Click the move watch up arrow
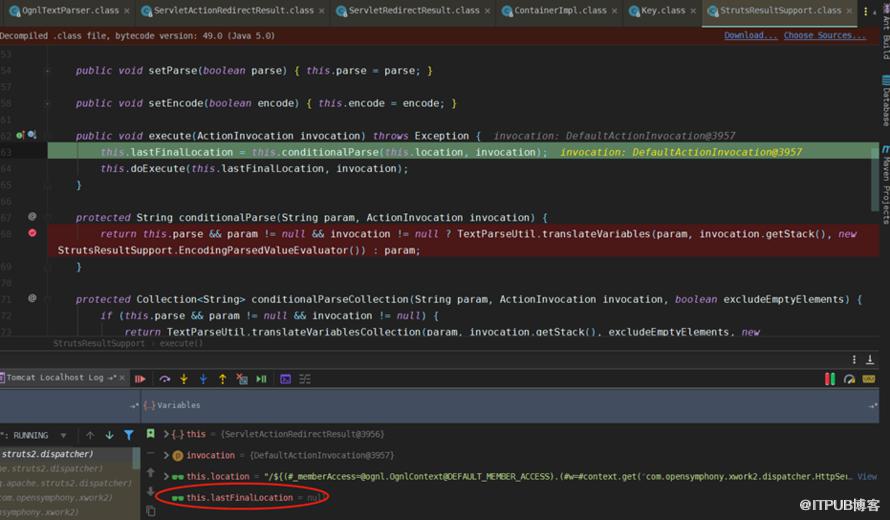 [150, 472]
